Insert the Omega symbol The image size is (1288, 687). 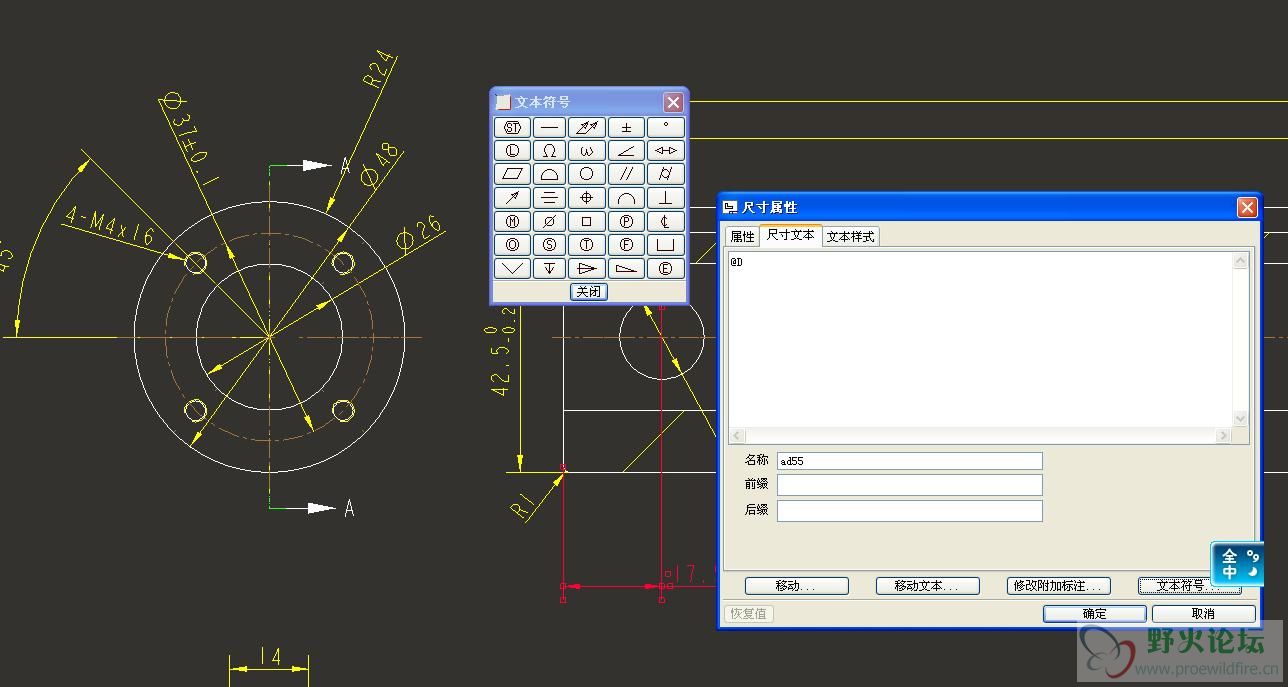click(549, 150)
